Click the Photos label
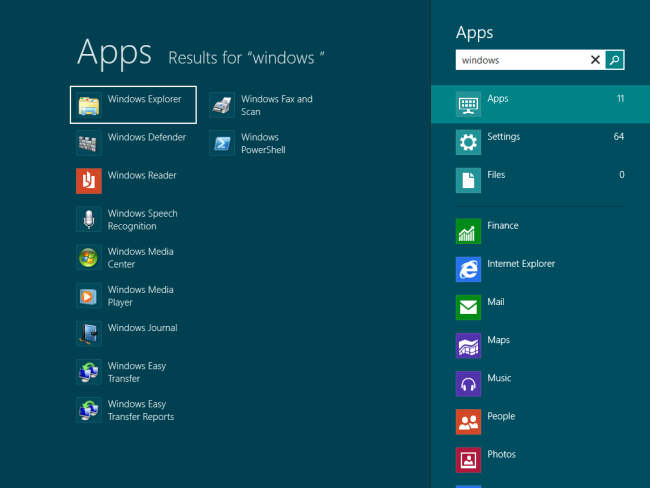 tap(502, 454)
